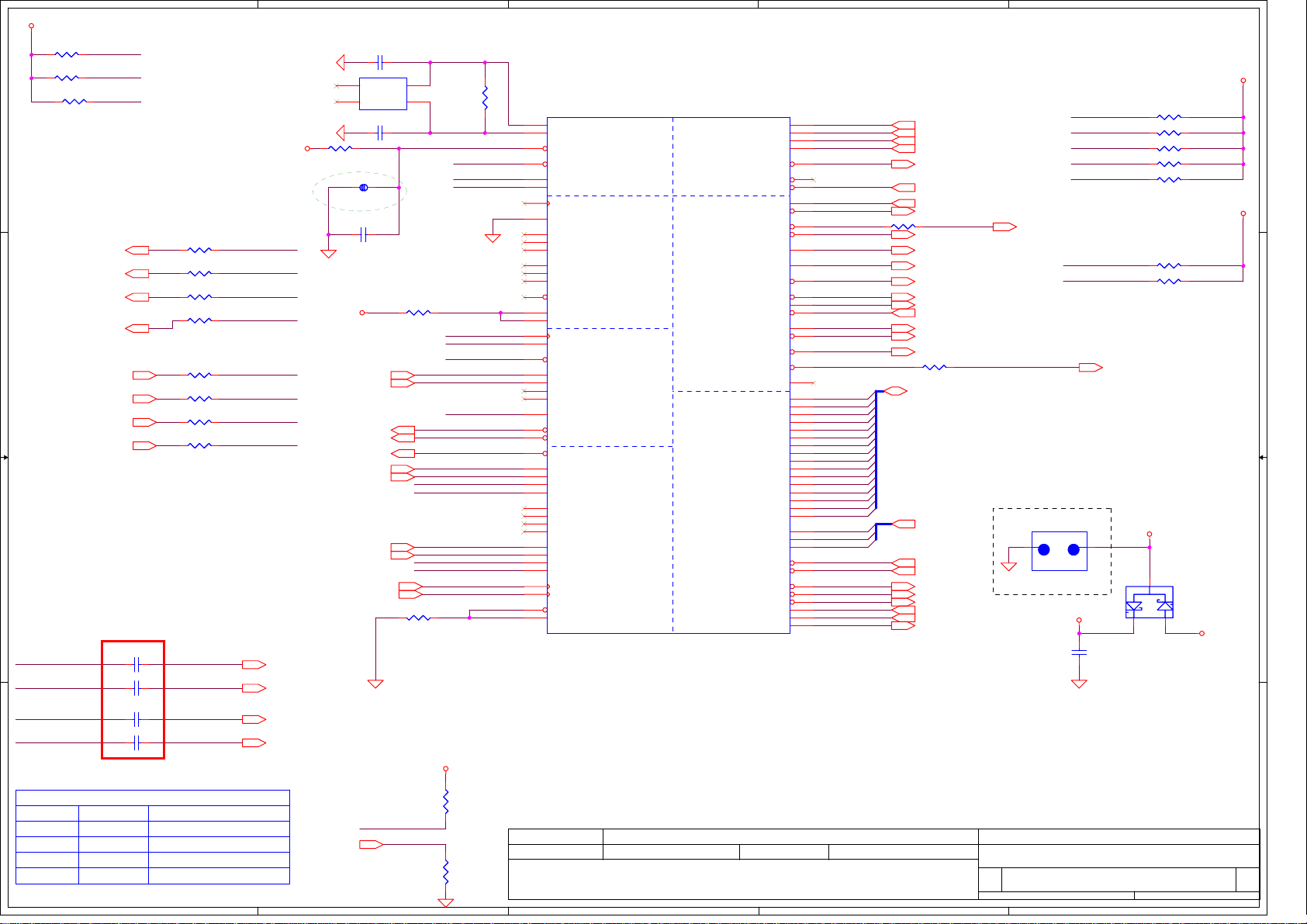Select the capacitor below the crystal
Screen dimensions: 1307x924
[379, 133]
